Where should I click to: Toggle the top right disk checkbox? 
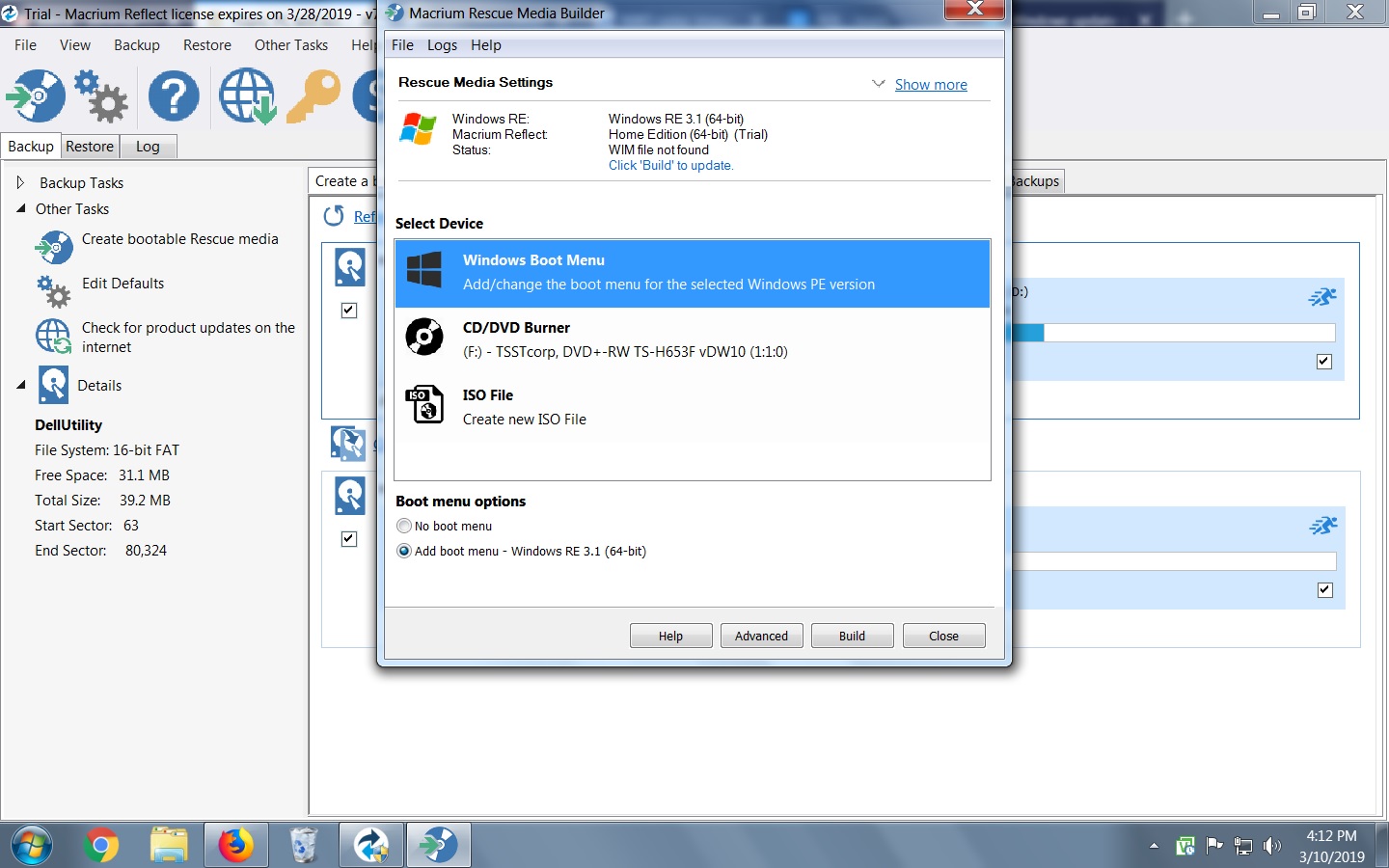tap(1323, 362)
